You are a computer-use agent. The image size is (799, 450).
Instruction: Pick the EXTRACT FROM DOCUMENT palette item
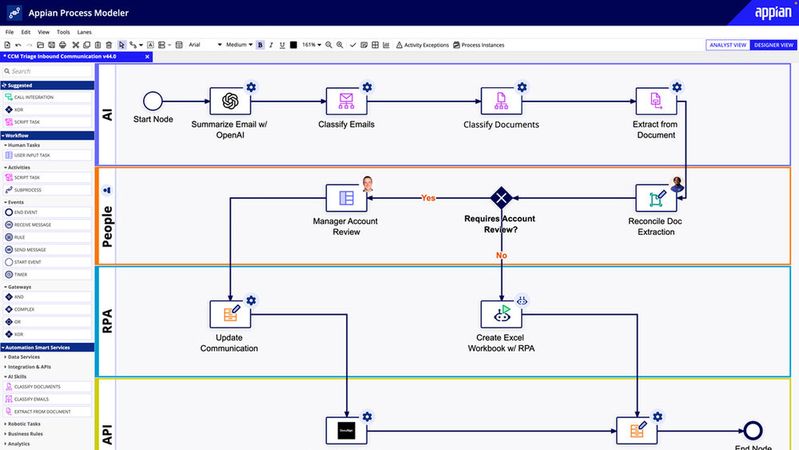(47, 411)
